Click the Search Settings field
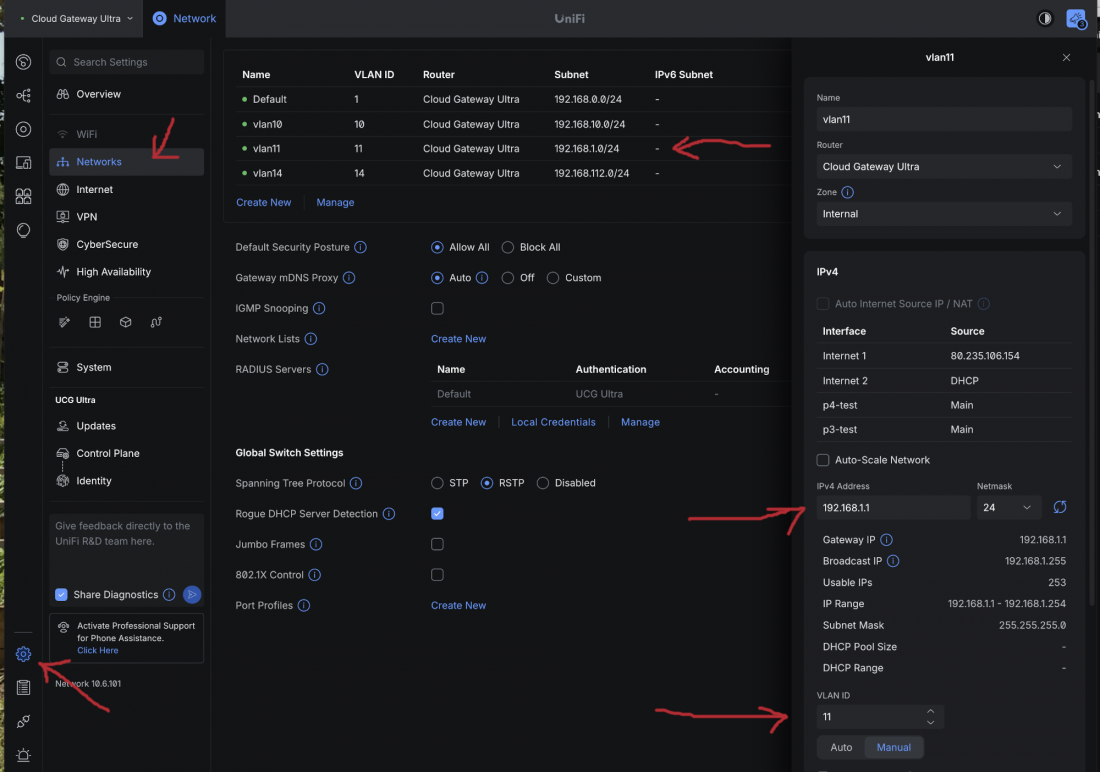The width and height of the screenshot is (1100, 772). pyautogui.click(x=126, y=62)
